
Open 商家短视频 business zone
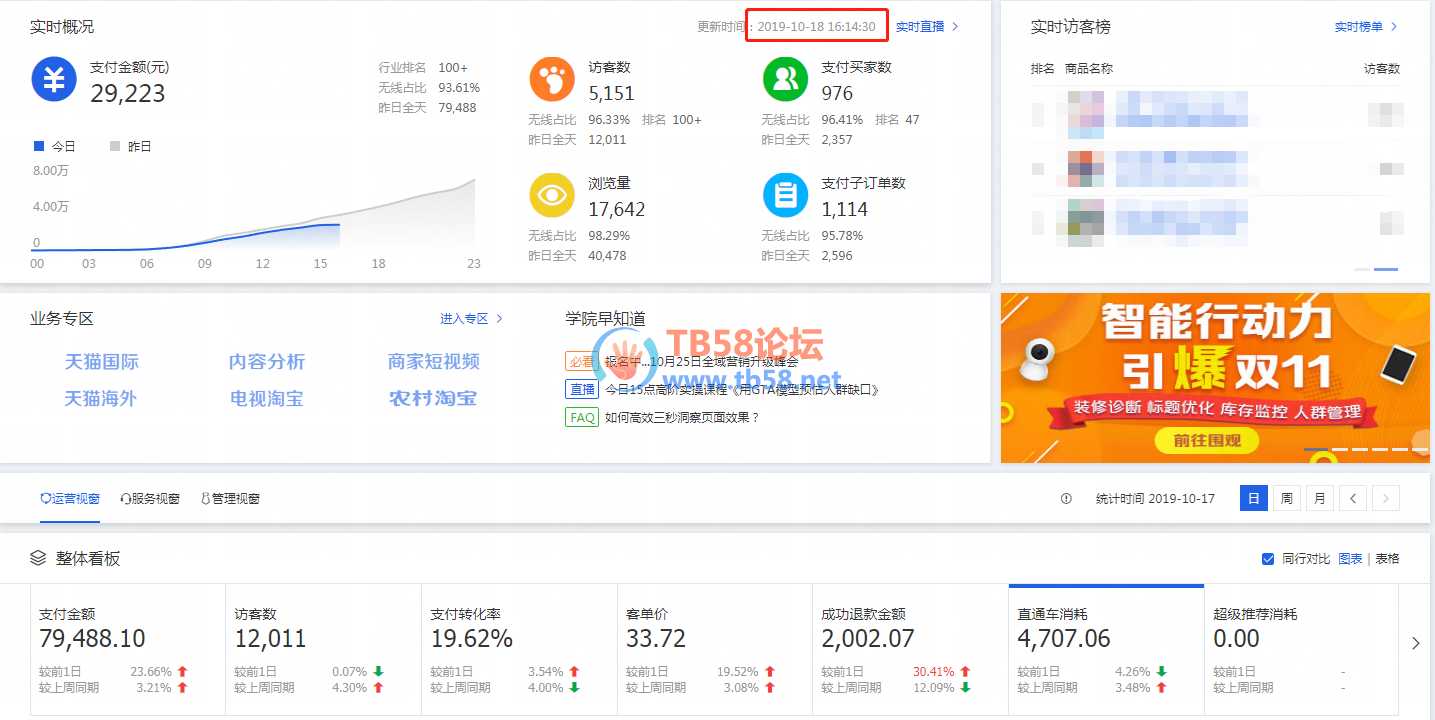click(x=434, y=362)
